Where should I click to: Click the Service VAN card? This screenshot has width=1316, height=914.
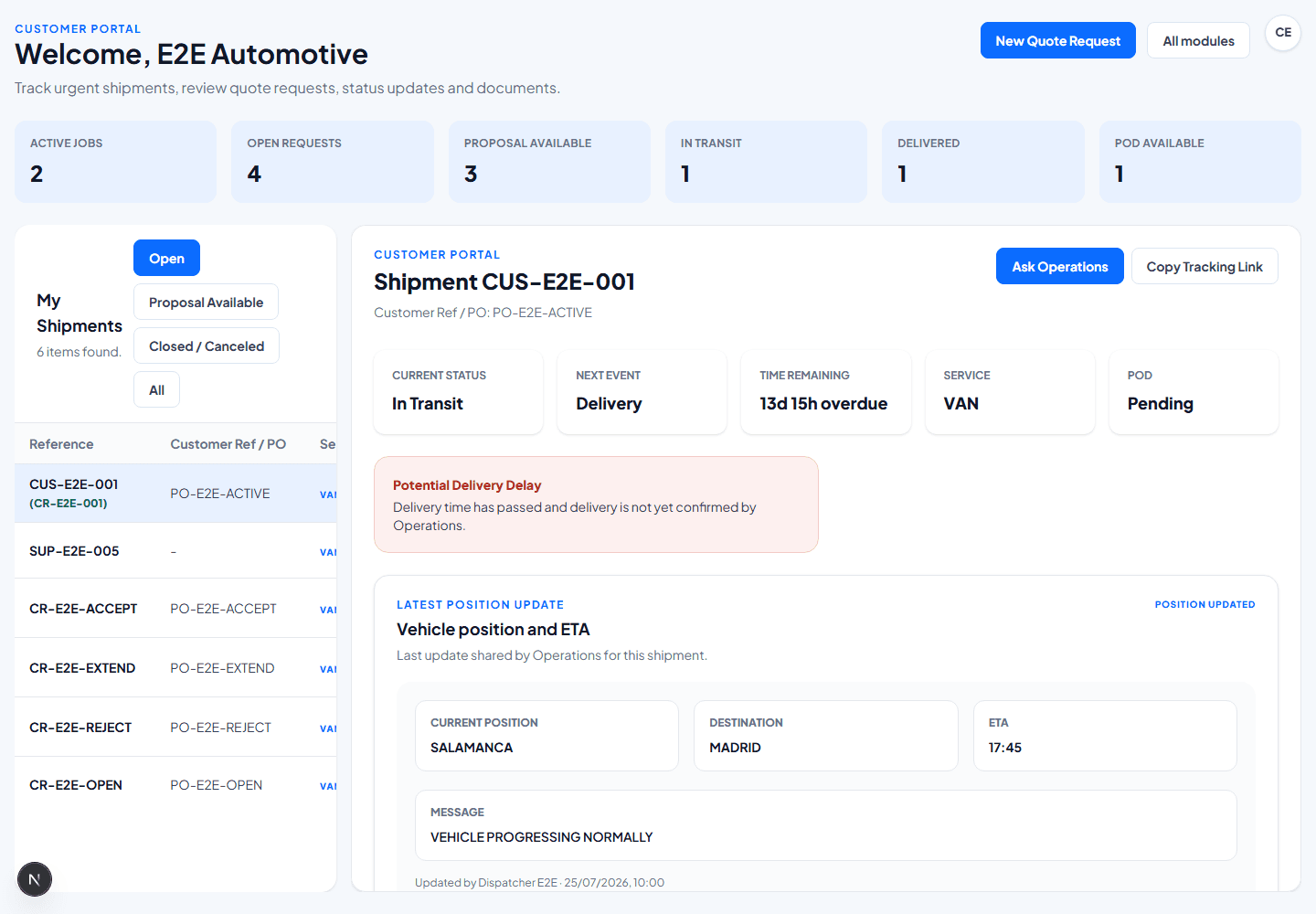tap(1010, 392)
